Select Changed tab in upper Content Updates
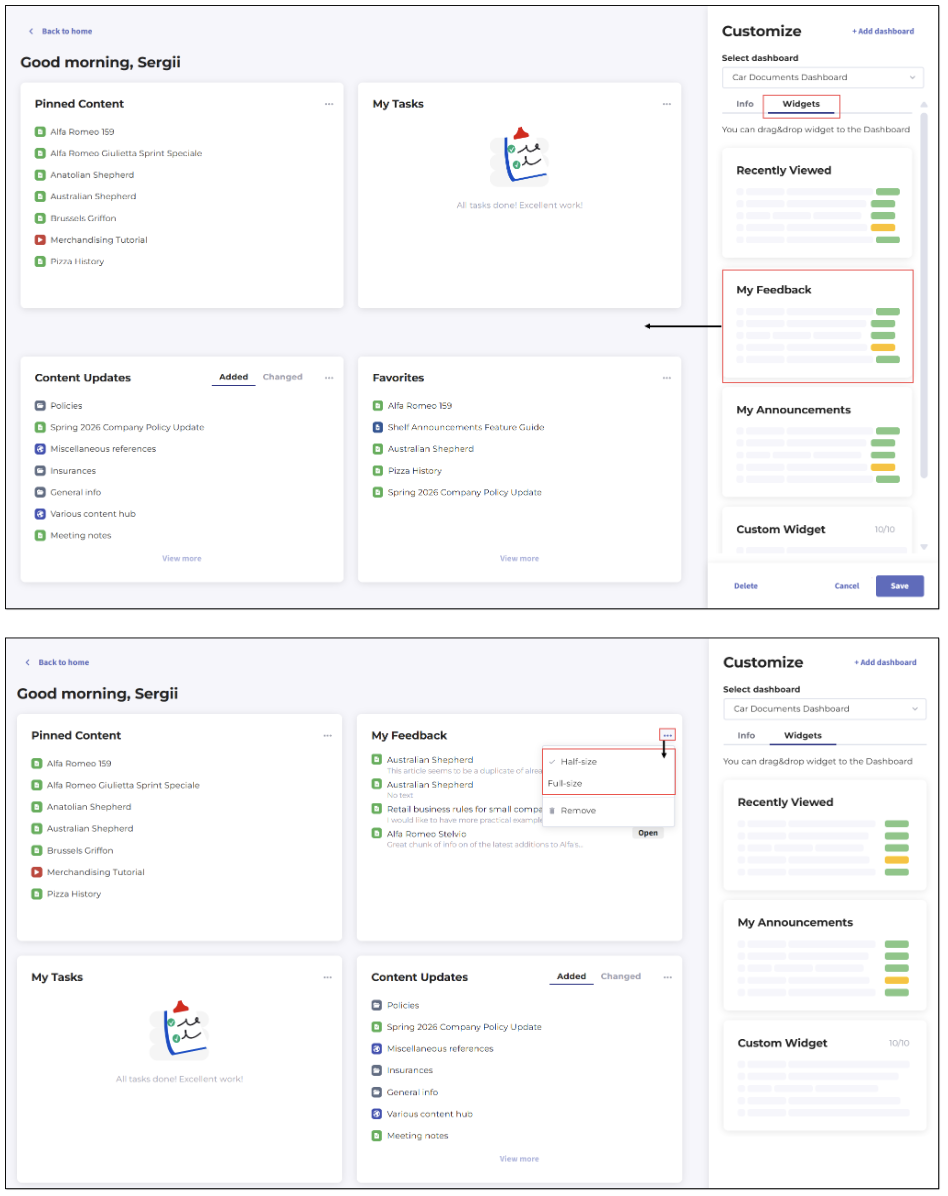 pyautogui.click(x=282, y=377)
